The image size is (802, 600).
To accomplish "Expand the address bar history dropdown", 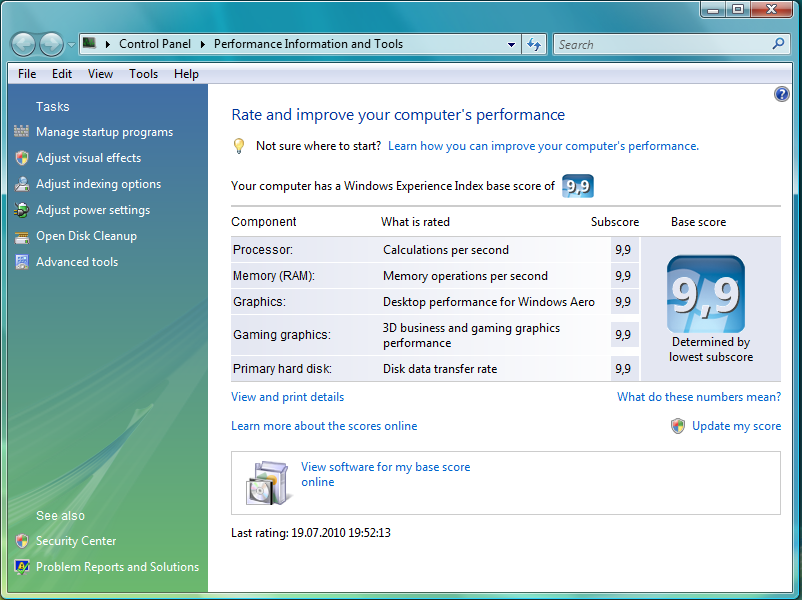I will 511,45.
